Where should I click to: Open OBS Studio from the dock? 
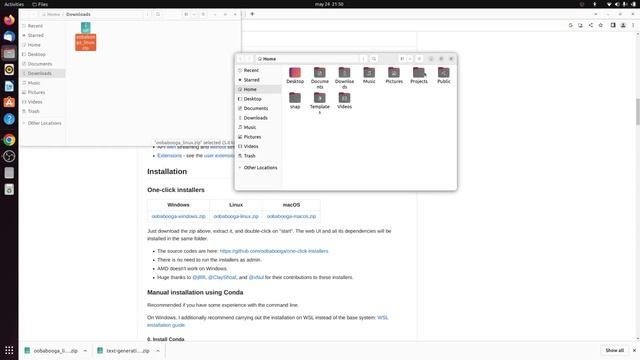click(9, 156)
